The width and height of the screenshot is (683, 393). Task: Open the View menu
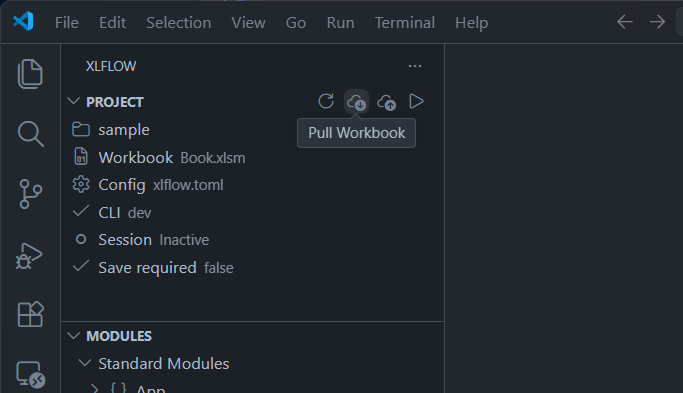click(248, 23)
